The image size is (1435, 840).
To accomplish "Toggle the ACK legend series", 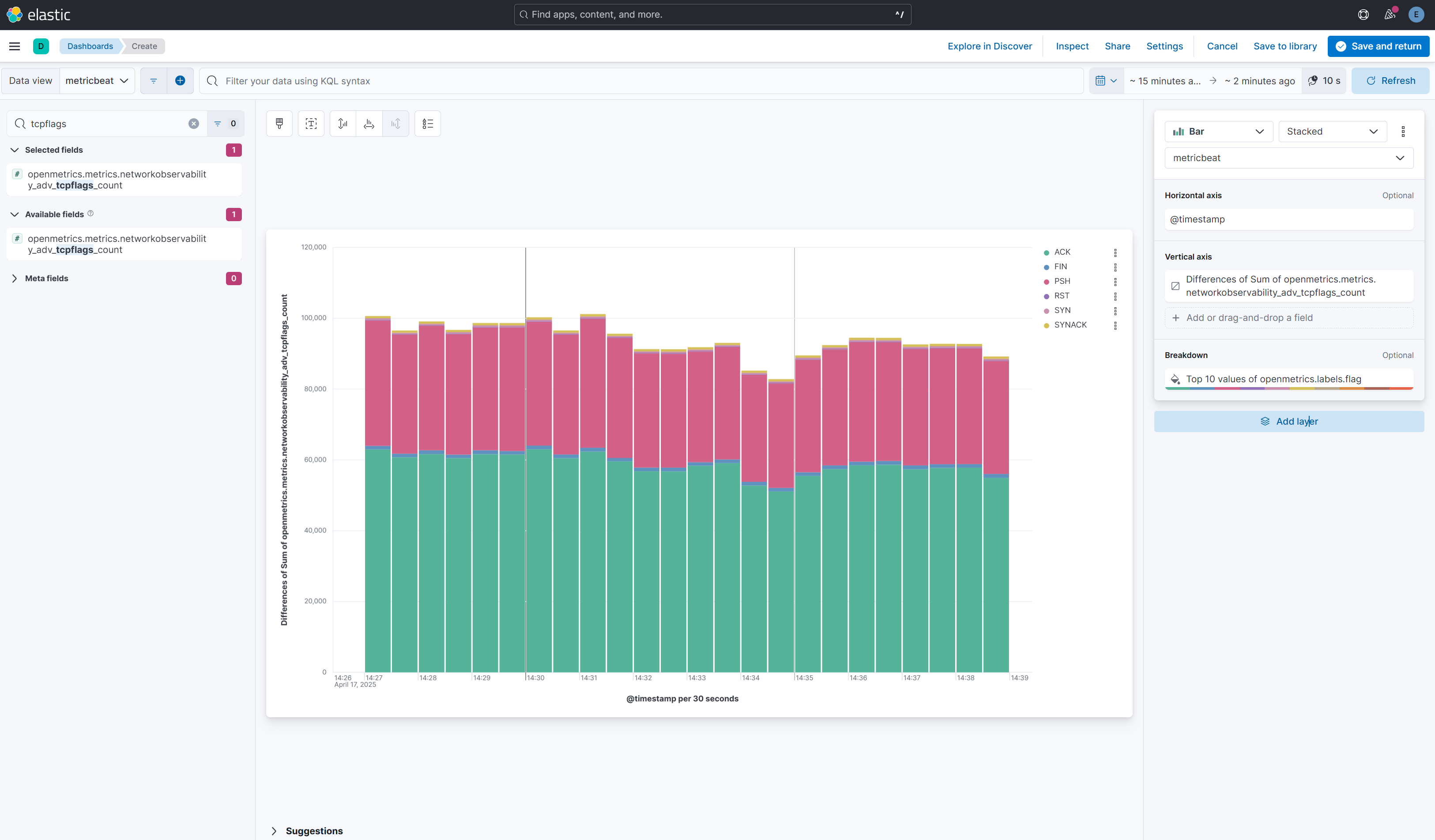I will (1062, 252).
